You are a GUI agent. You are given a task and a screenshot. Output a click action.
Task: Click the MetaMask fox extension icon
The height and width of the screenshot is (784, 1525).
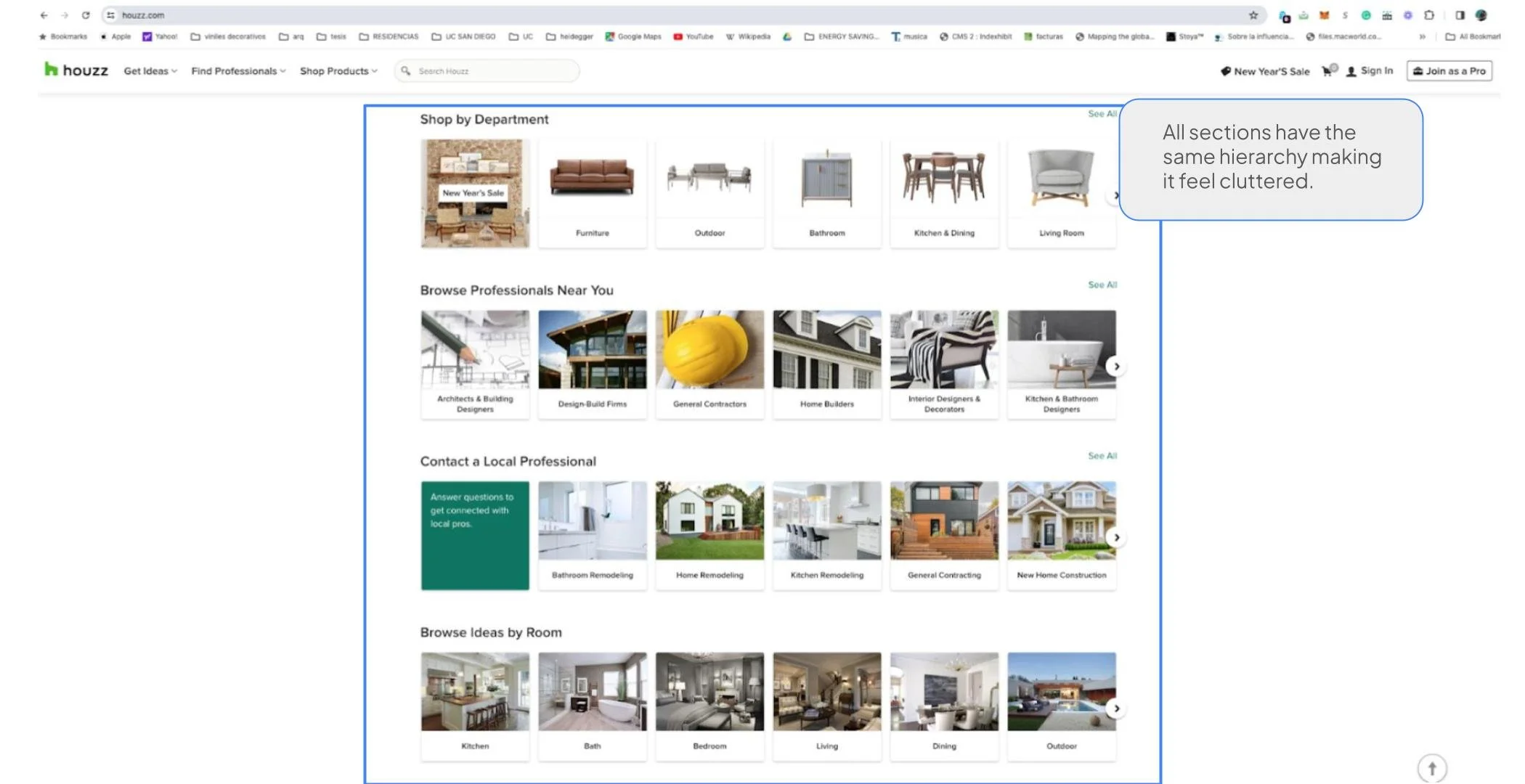(1323, 15)
